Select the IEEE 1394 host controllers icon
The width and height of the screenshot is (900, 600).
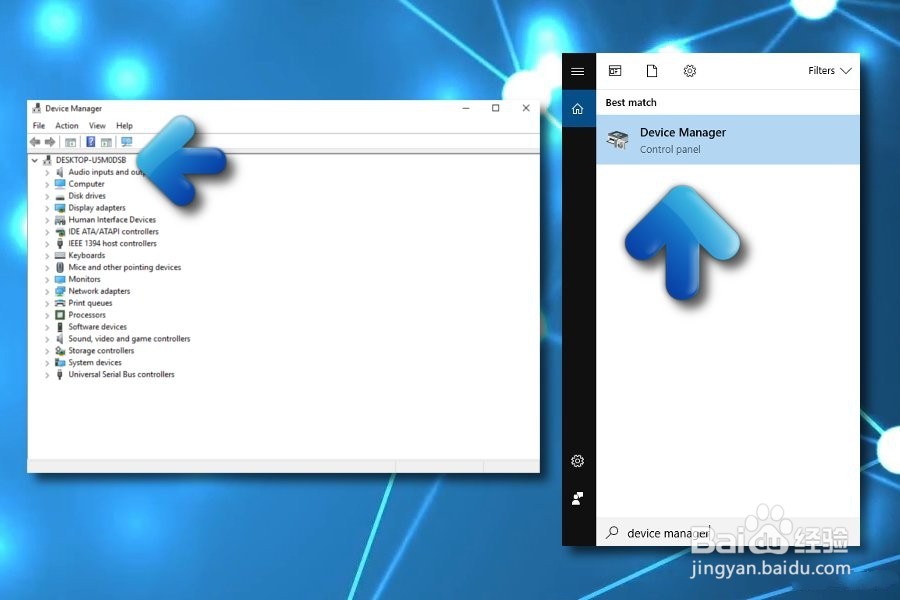60,243
